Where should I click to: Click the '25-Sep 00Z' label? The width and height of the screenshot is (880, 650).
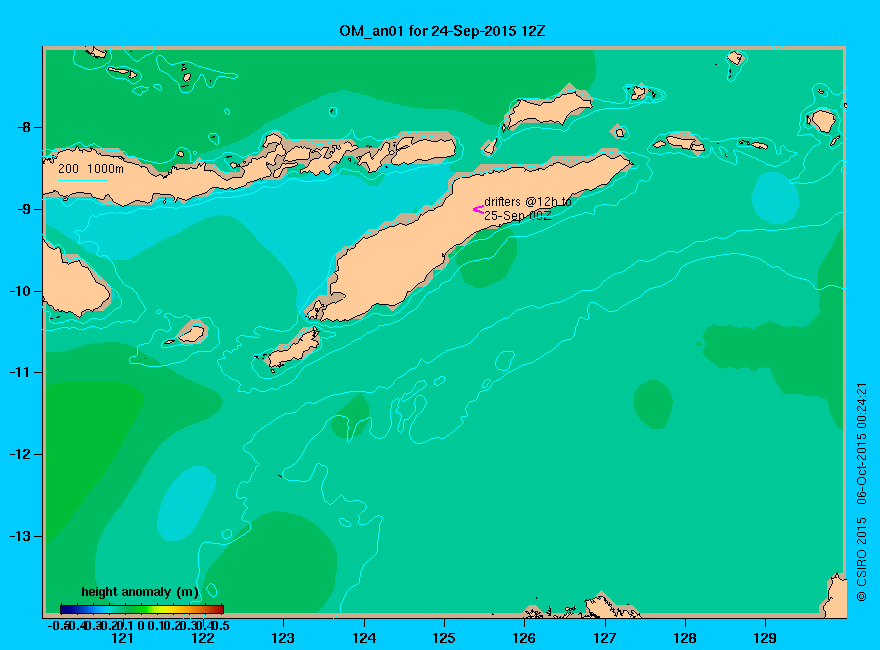[517, 216]
